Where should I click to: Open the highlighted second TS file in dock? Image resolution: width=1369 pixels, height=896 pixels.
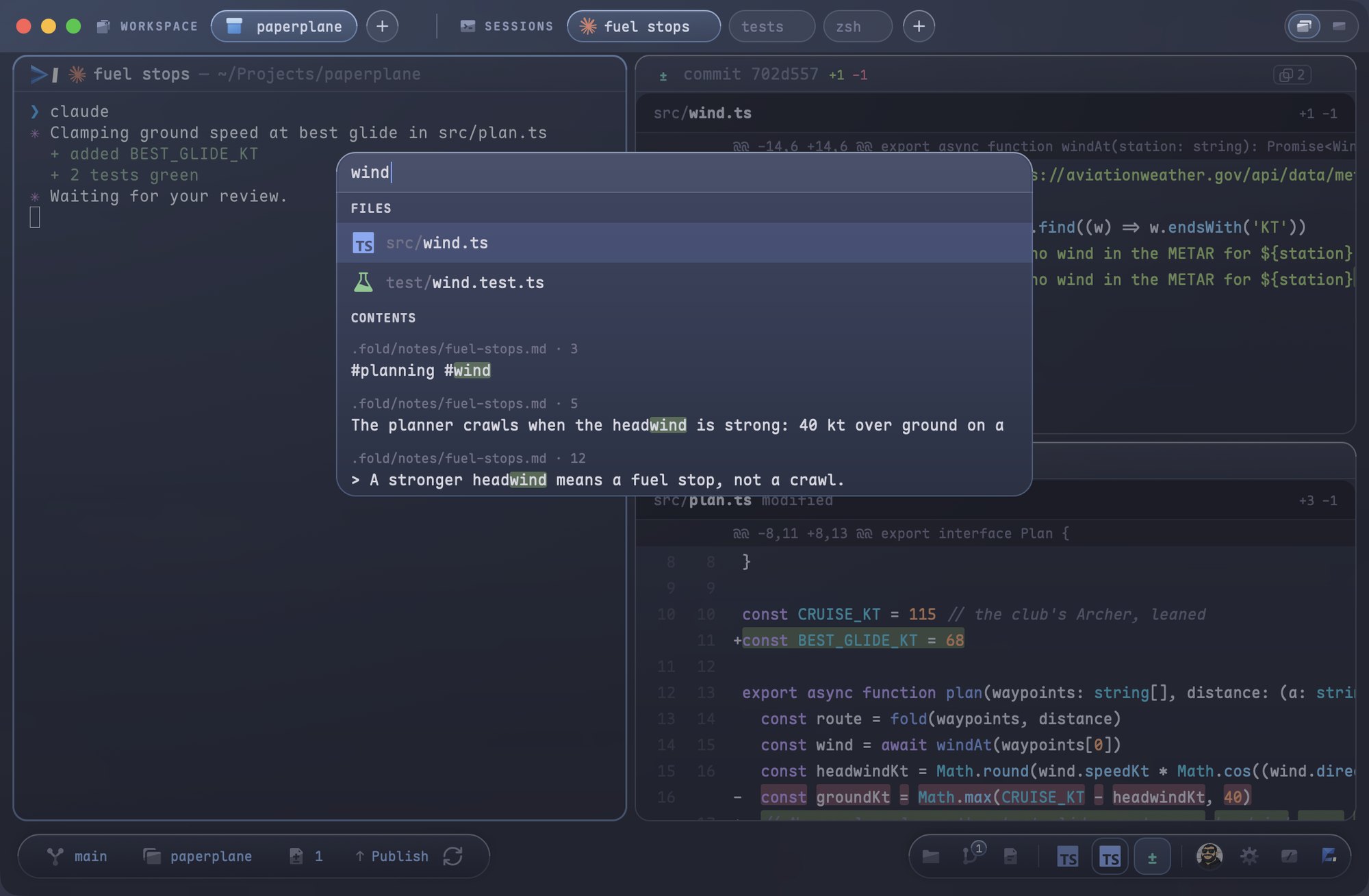pos(1110,857)
